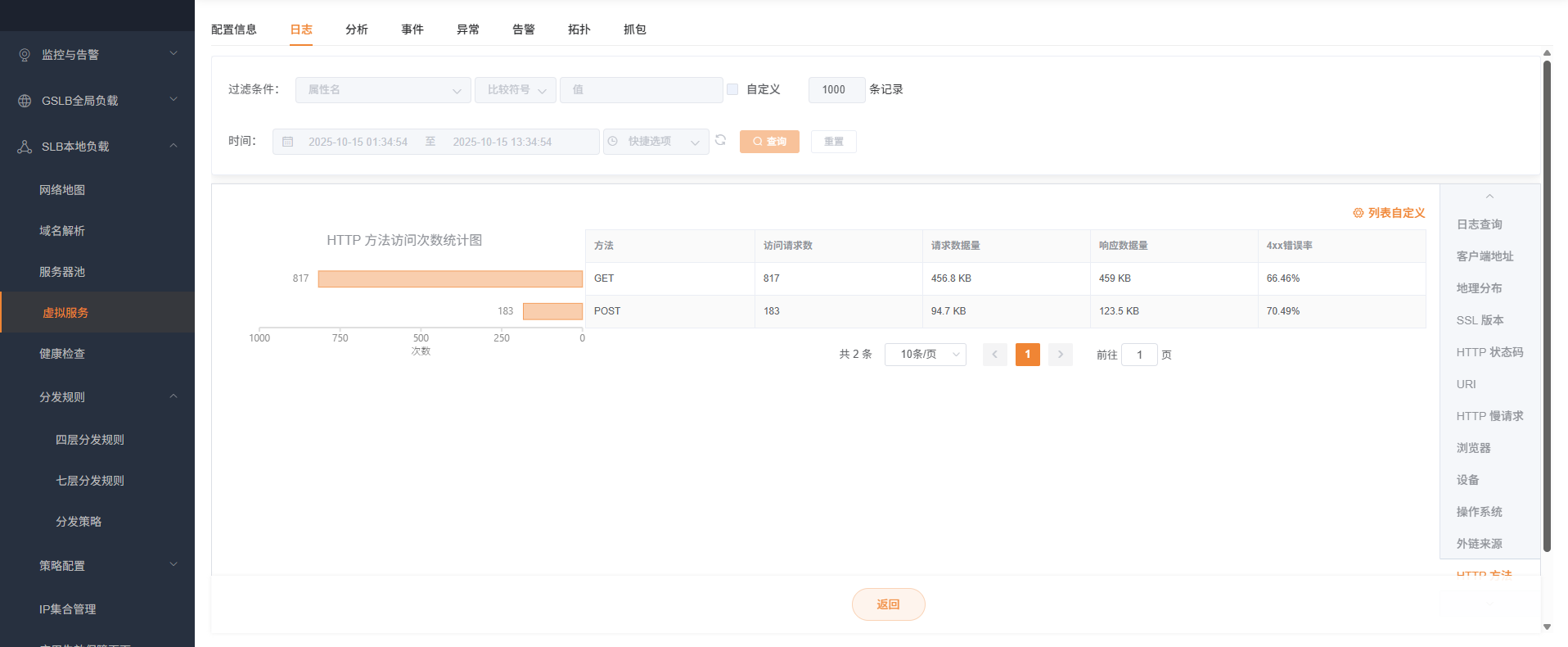Expand the 快捷选项 time dropdown
The image size is (1568, 647).
point(656,142)
